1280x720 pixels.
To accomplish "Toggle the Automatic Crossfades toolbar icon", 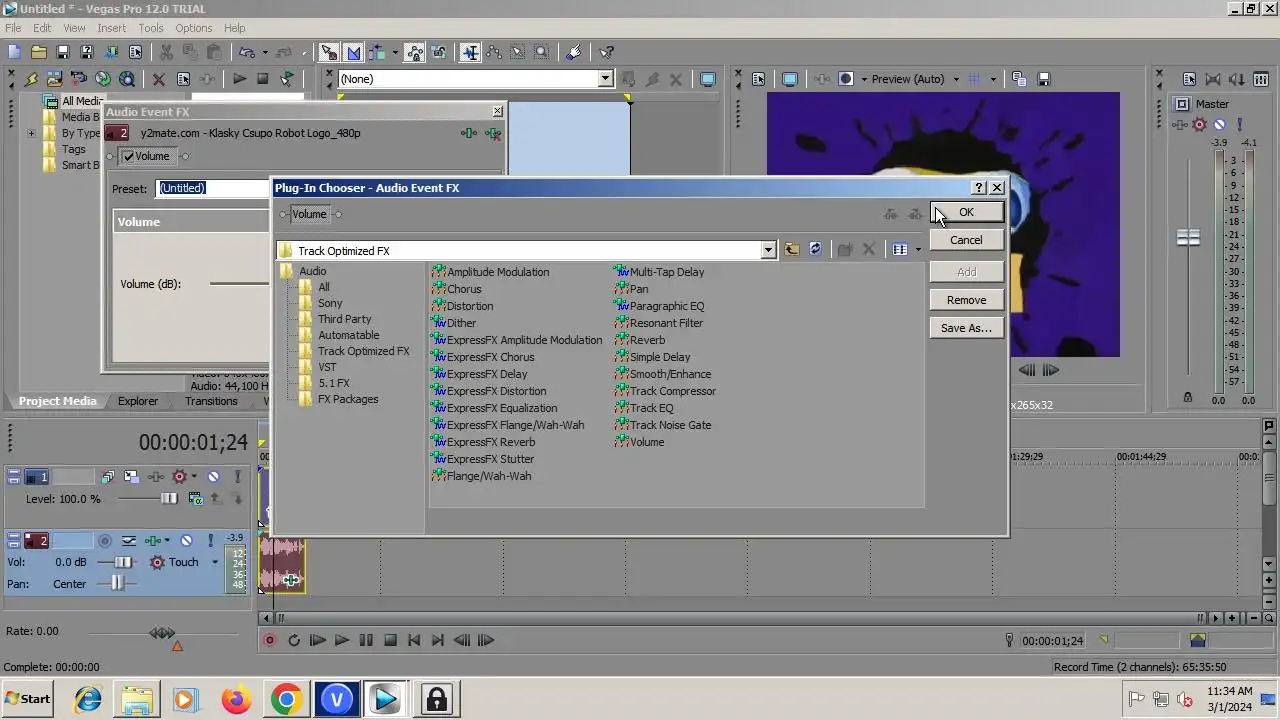I will tap(353, 52).
